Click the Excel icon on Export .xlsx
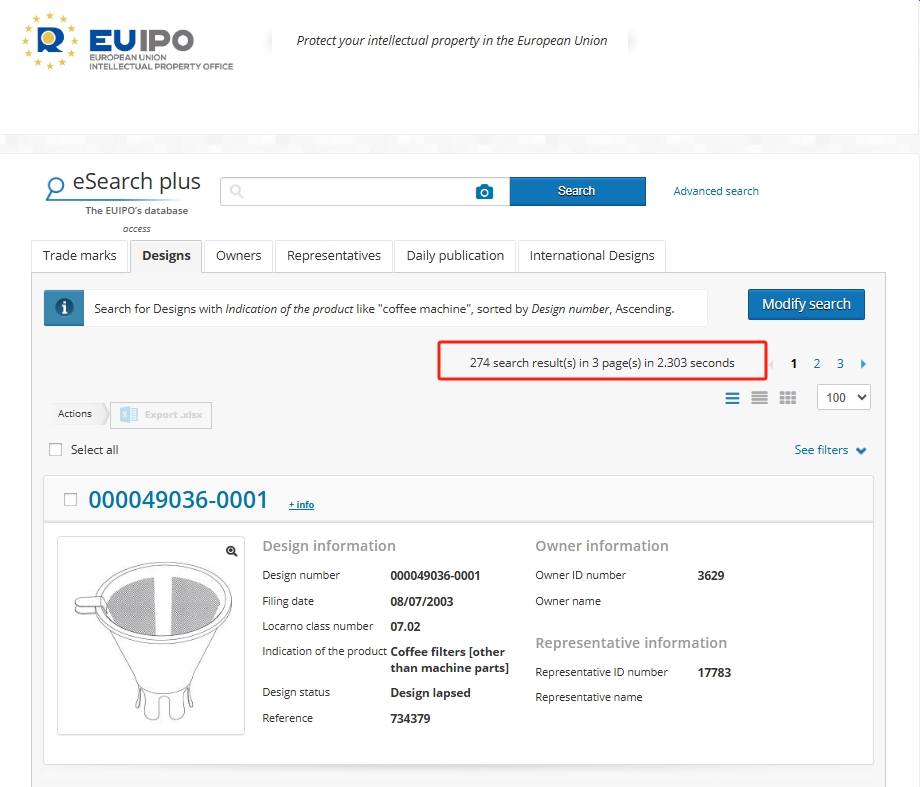This screenshot has height=787, width=920. (128, 415)
